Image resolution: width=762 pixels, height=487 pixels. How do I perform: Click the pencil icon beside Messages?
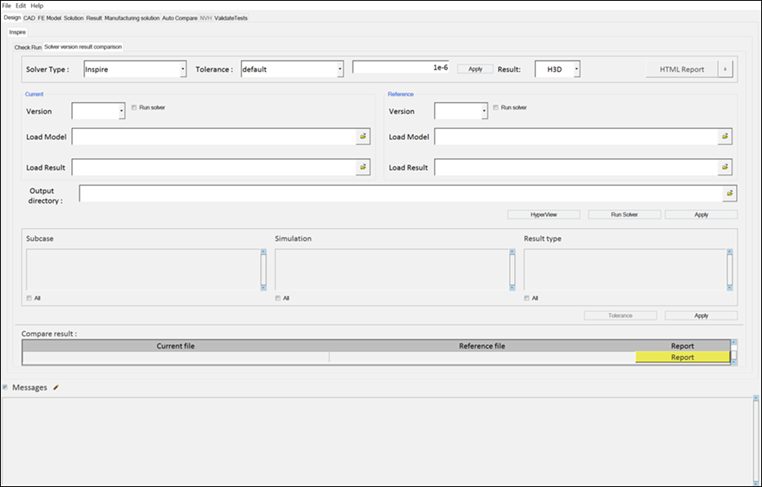56,387
